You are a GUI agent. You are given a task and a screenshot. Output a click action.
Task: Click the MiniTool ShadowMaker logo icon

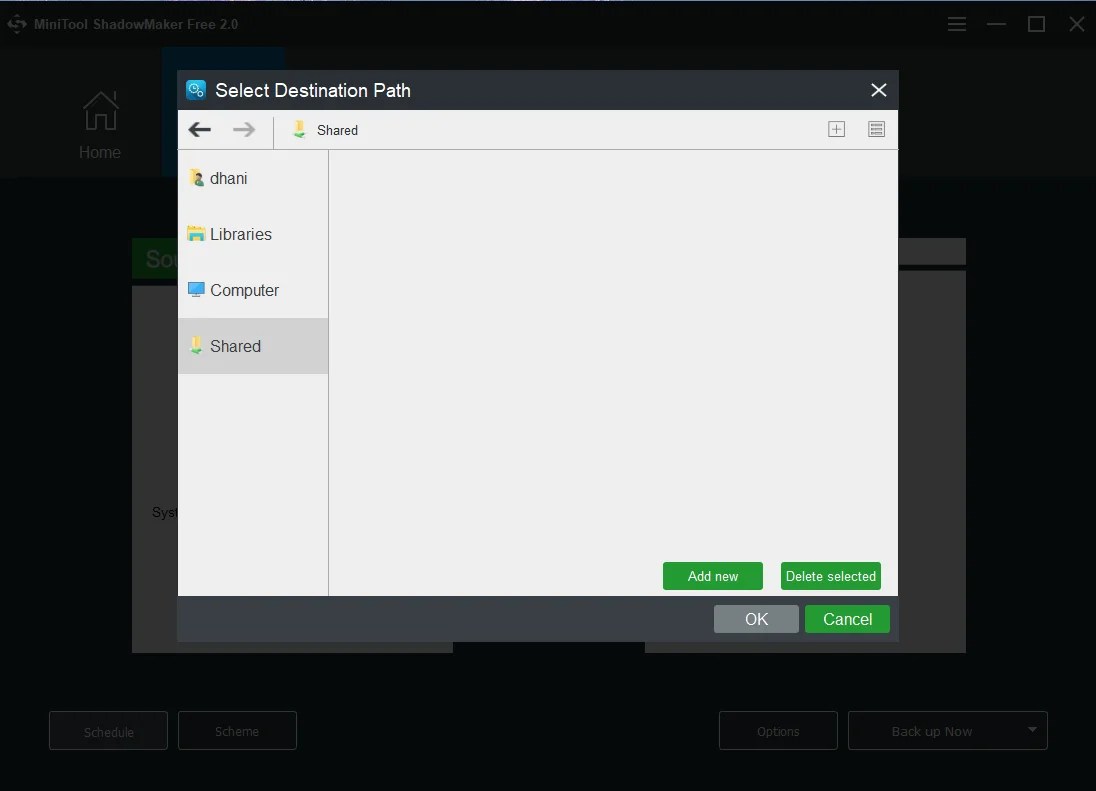[x=16, y=23]
